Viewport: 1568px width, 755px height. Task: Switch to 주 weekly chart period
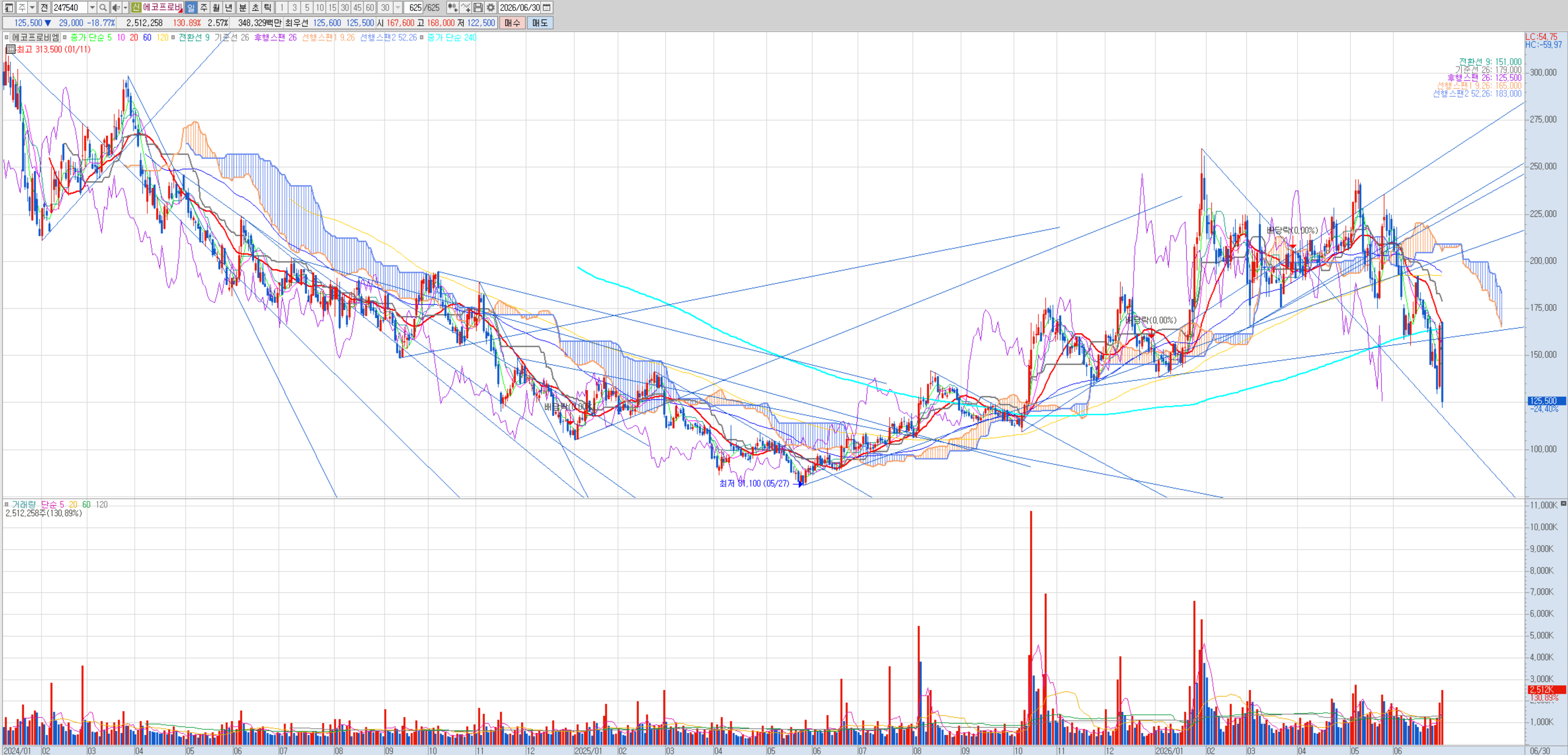(x=204, y=7)
